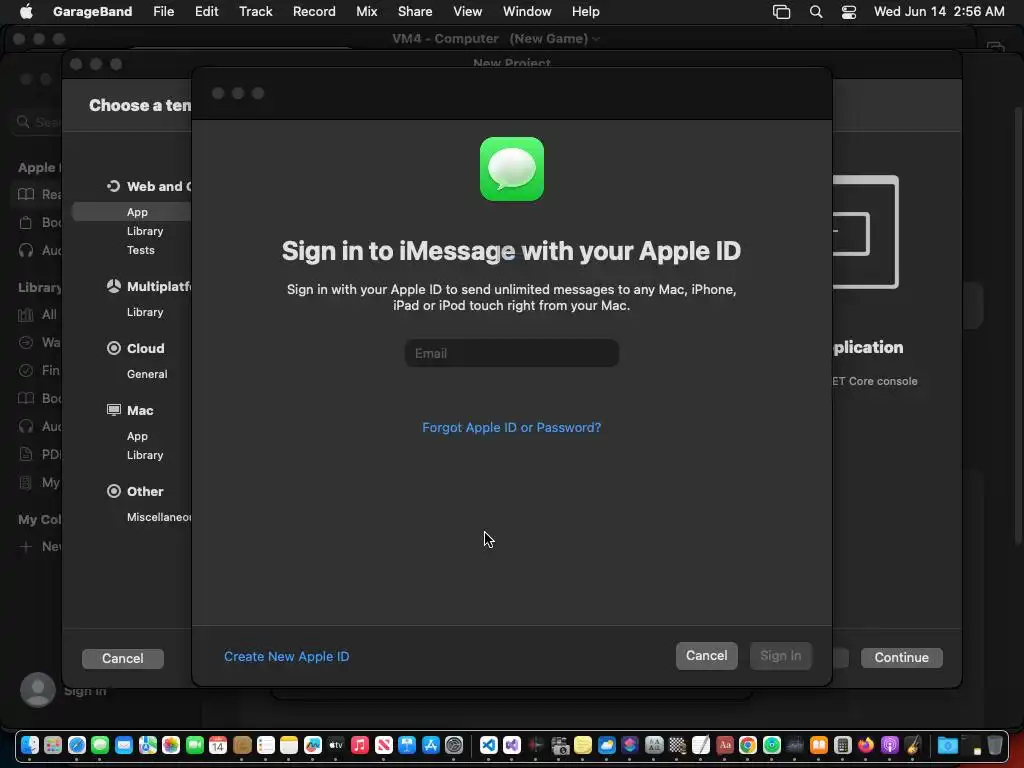Click the Messages app icon in the sign-in dialog
The height and width of the screenshot is (768, 1024).
[x=511, y=169]
